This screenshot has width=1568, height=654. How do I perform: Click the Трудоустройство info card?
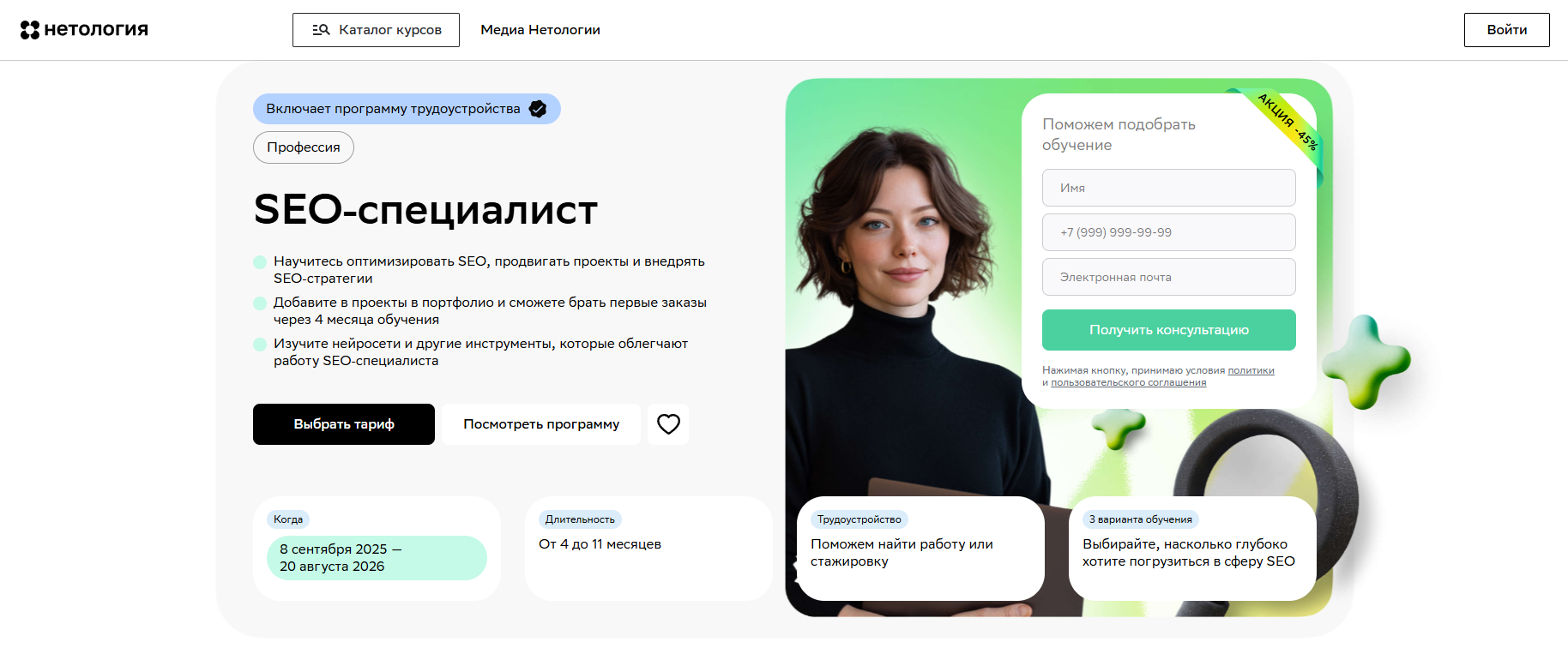[920, 549]
